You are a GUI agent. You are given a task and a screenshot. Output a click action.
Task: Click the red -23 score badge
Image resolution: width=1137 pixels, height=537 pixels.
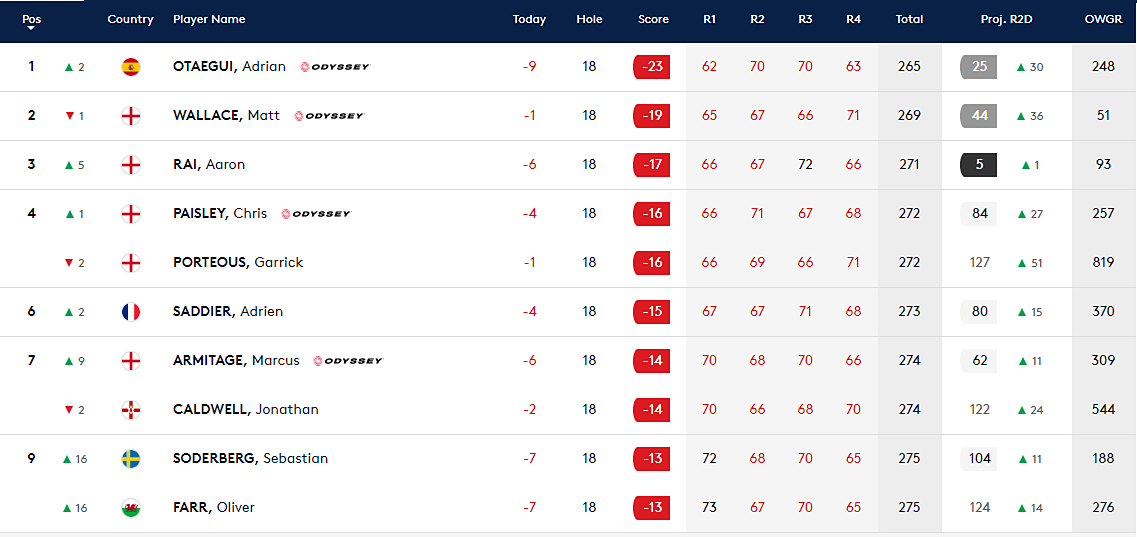click(651, 67)
